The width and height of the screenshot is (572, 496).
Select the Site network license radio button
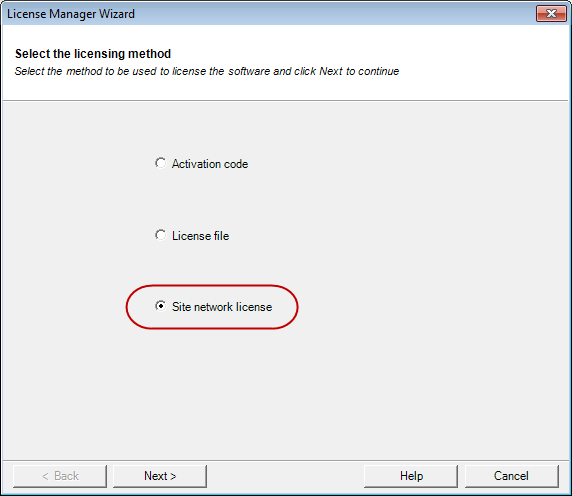(161, 306)
